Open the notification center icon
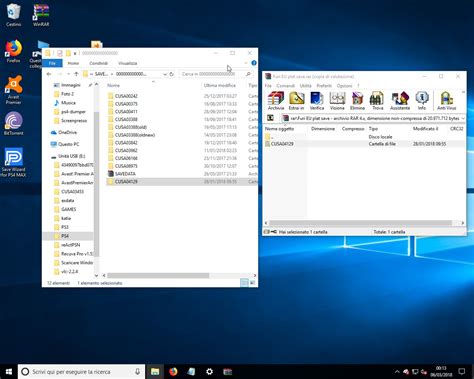The height and width of the screenshot is (379, 474). (x=462, y=371)
